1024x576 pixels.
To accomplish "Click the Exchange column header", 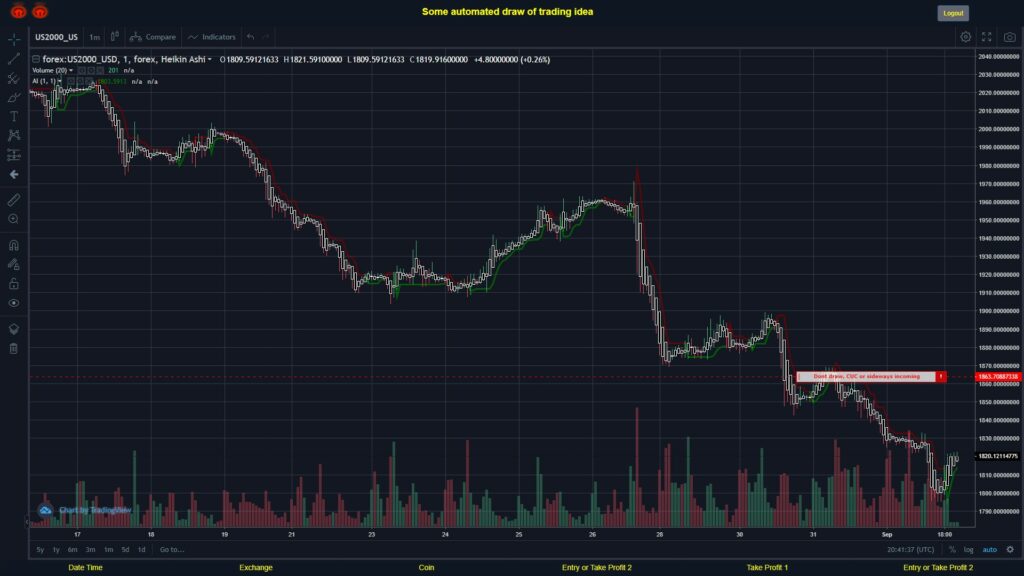I will click(255, 568).
